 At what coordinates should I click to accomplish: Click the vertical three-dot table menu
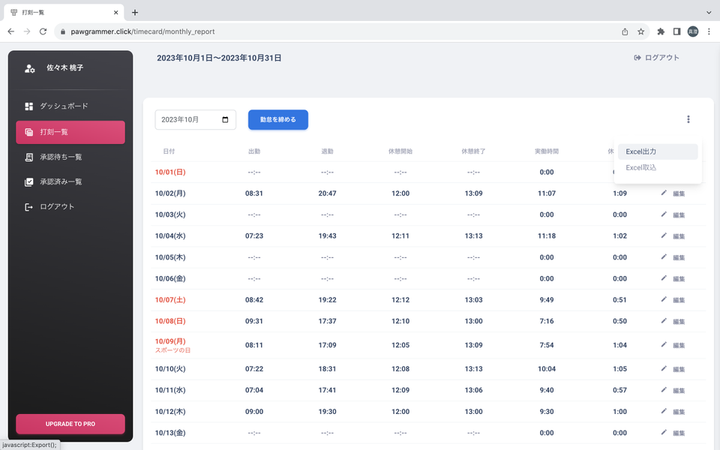pos(688,119)
